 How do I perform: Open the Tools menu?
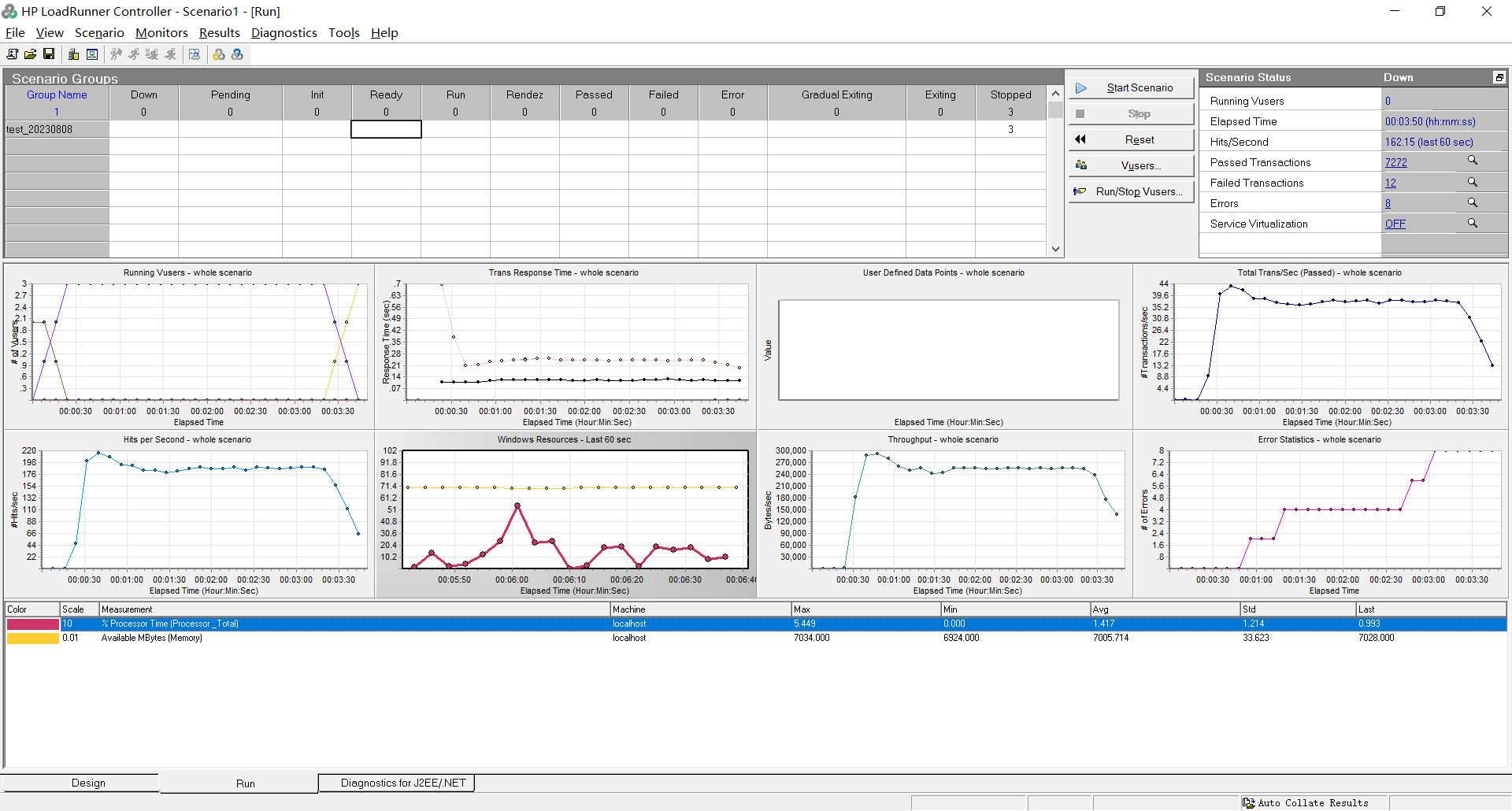coord(344,32)
